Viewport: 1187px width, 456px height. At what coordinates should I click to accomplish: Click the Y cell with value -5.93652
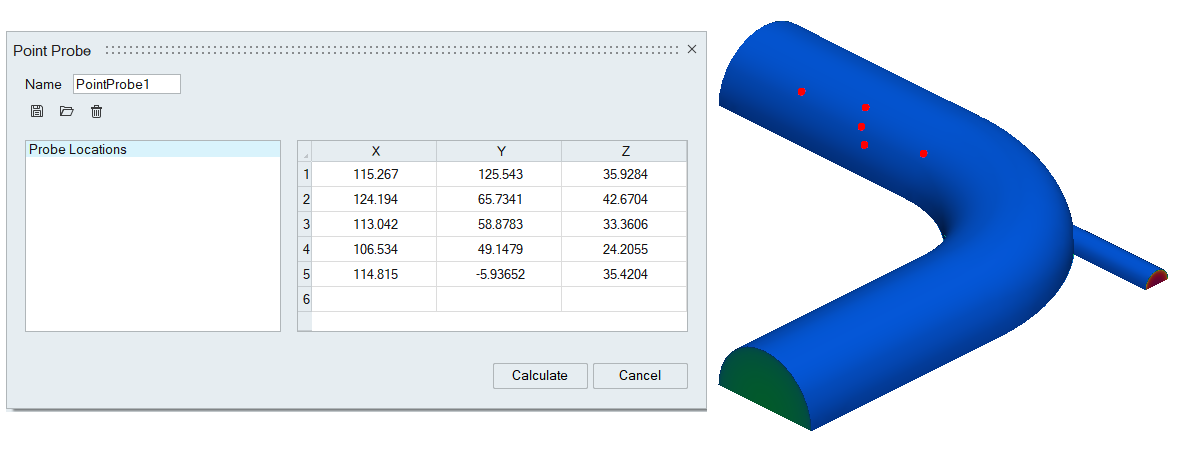coord(500,274)
